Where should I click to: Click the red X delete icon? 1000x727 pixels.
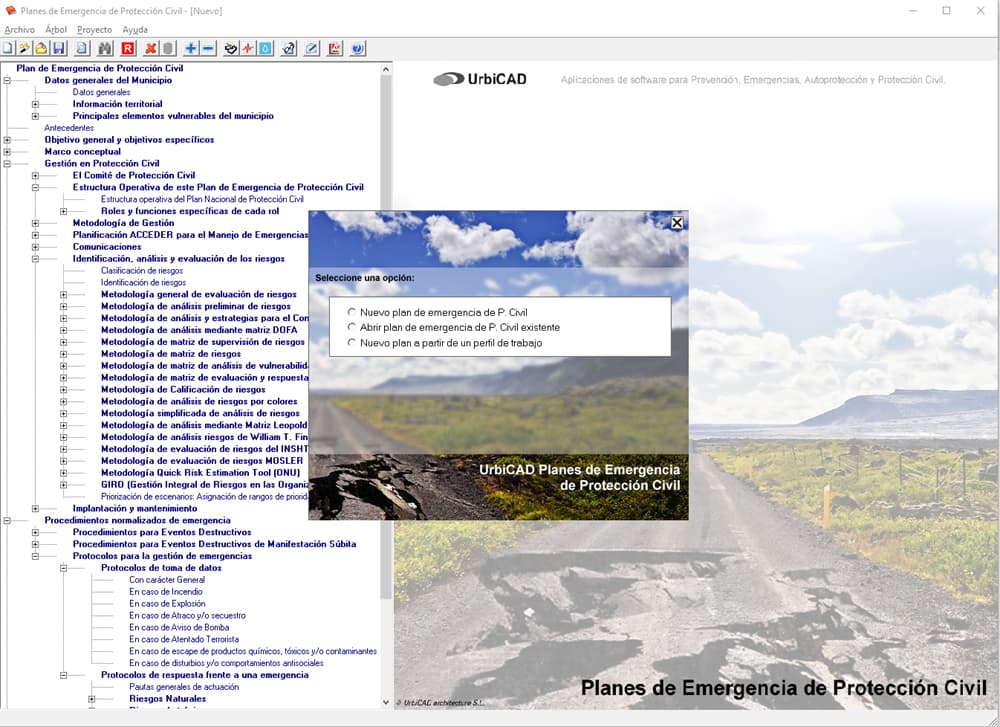point(151,48)
